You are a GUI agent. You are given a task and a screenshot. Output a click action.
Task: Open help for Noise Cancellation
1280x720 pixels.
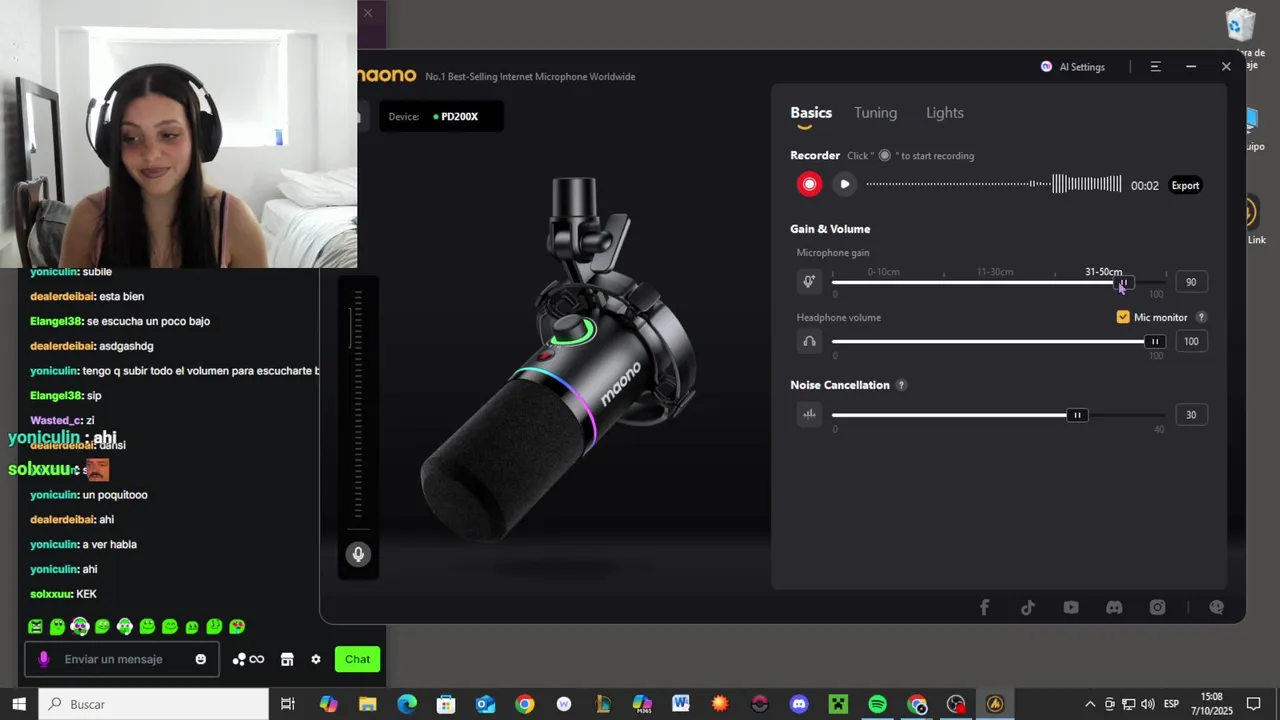901,385
